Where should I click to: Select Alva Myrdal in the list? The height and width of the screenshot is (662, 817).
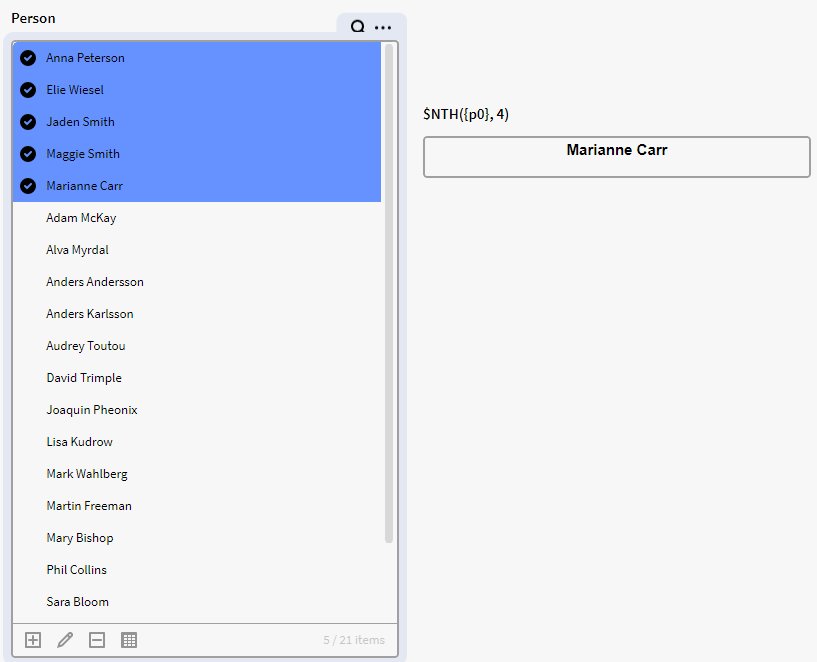(x=197, y=250)
